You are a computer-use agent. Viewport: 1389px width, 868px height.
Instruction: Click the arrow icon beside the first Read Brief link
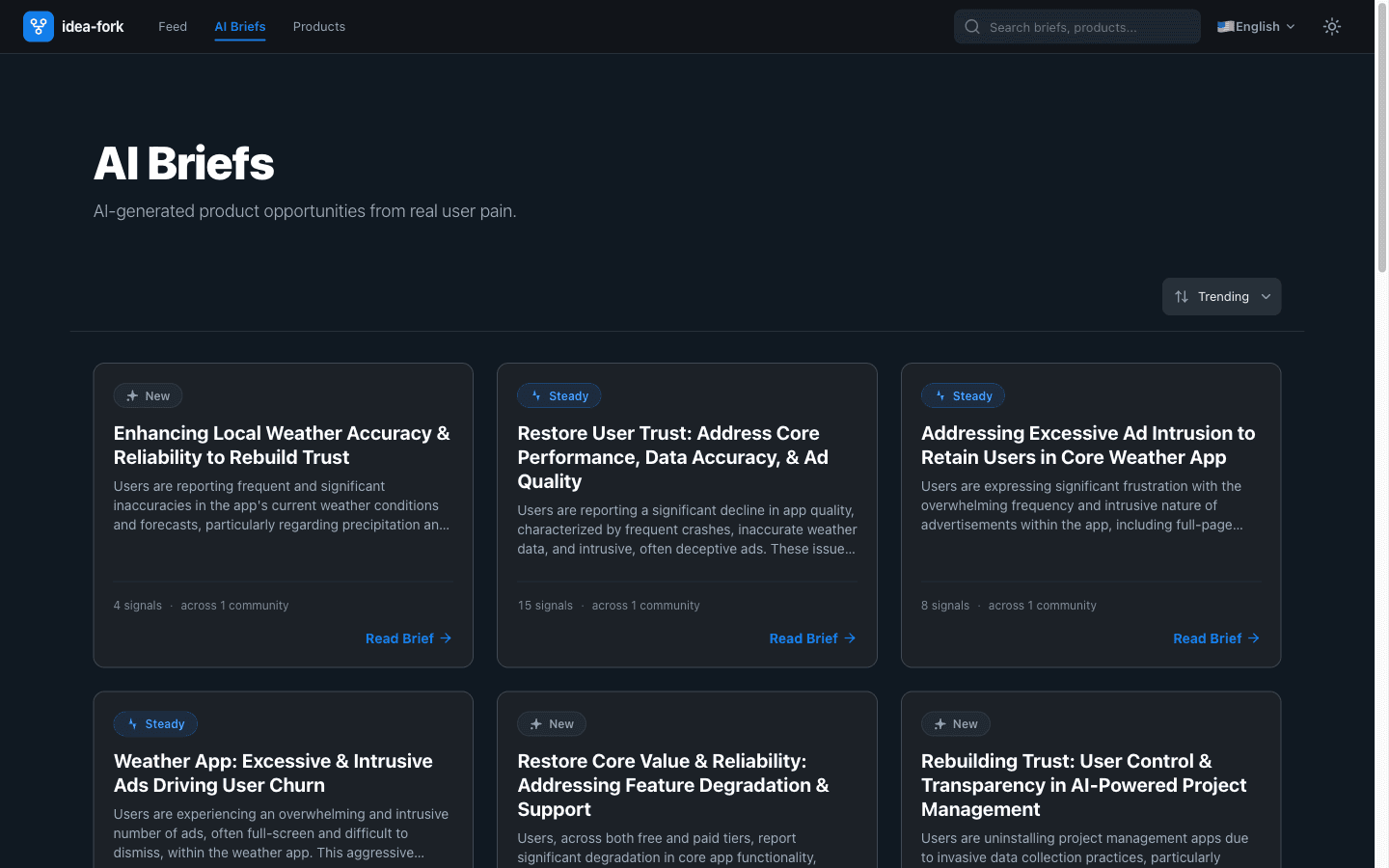[445, 637]
